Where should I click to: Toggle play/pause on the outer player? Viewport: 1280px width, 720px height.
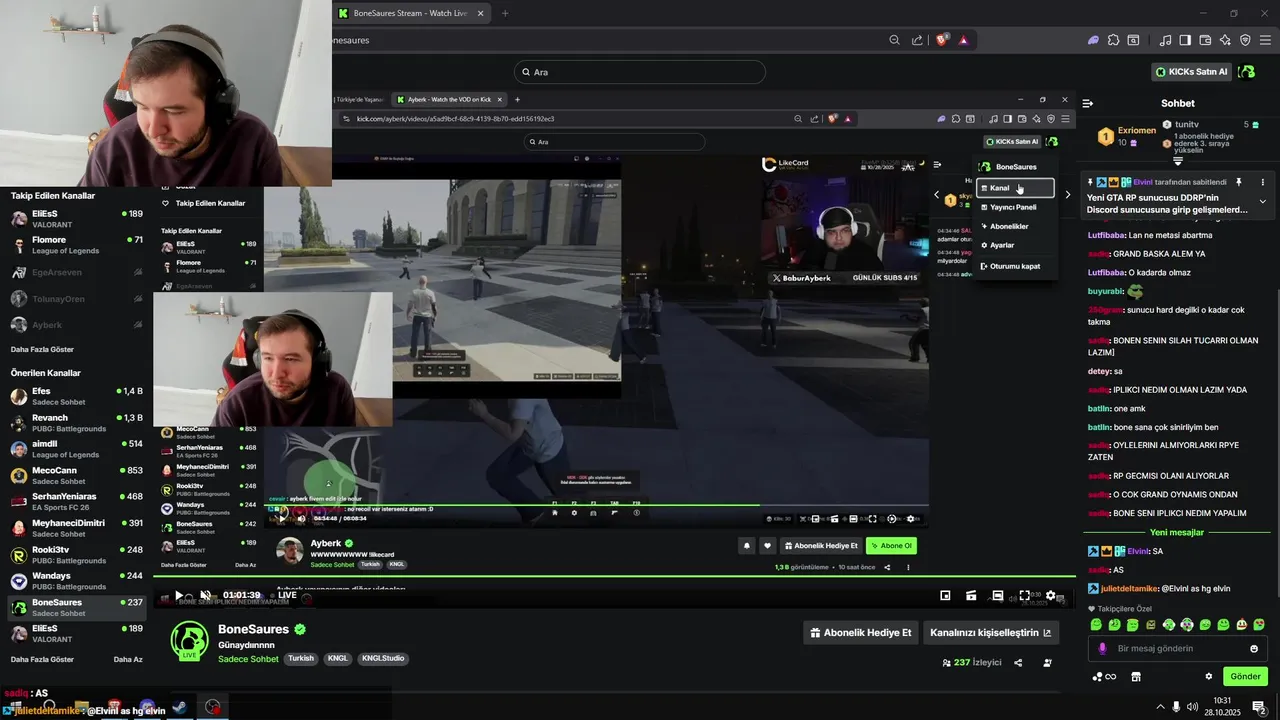[x=179, y=595]
